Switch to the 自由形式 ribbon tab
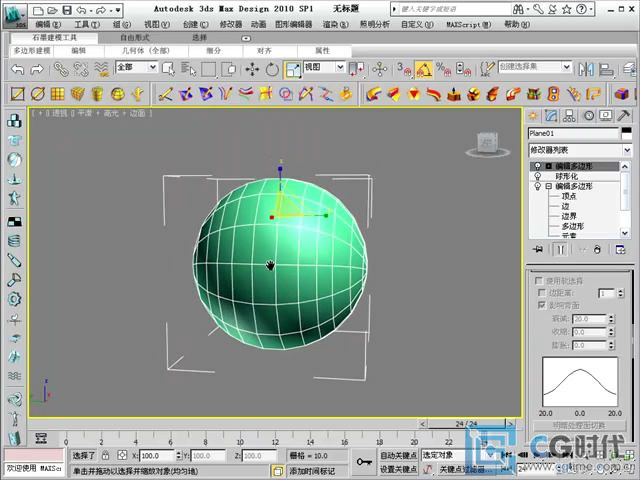640x480 pixels. (134, 37)
